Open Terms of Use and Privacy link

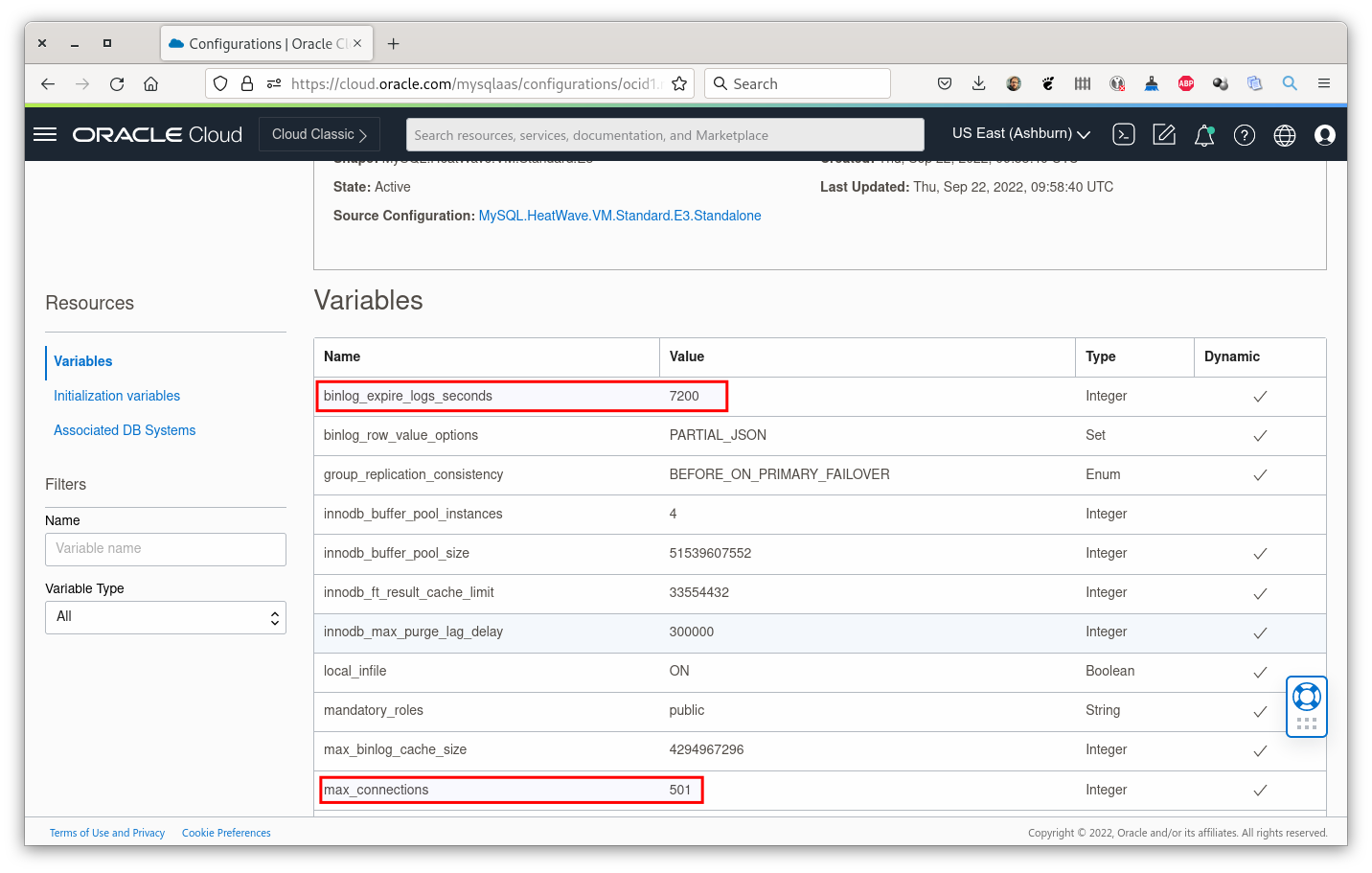[x=107, y=833]
